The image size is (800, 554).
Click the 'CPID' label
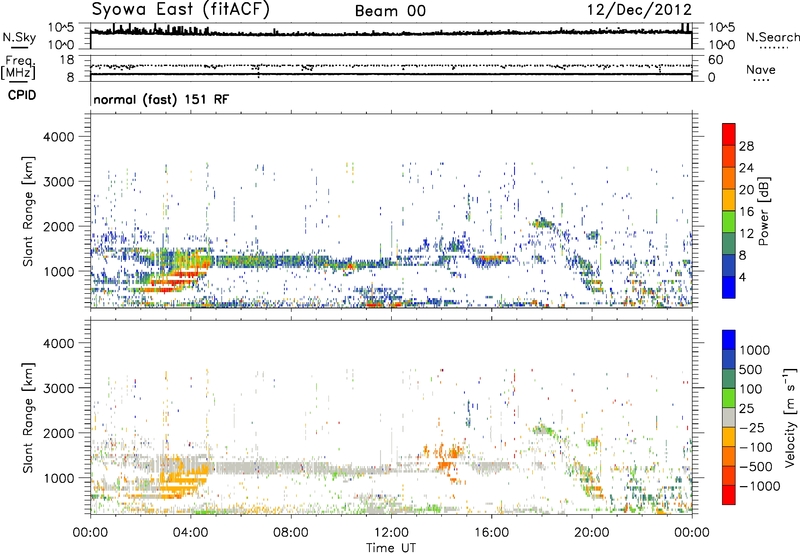22,95
